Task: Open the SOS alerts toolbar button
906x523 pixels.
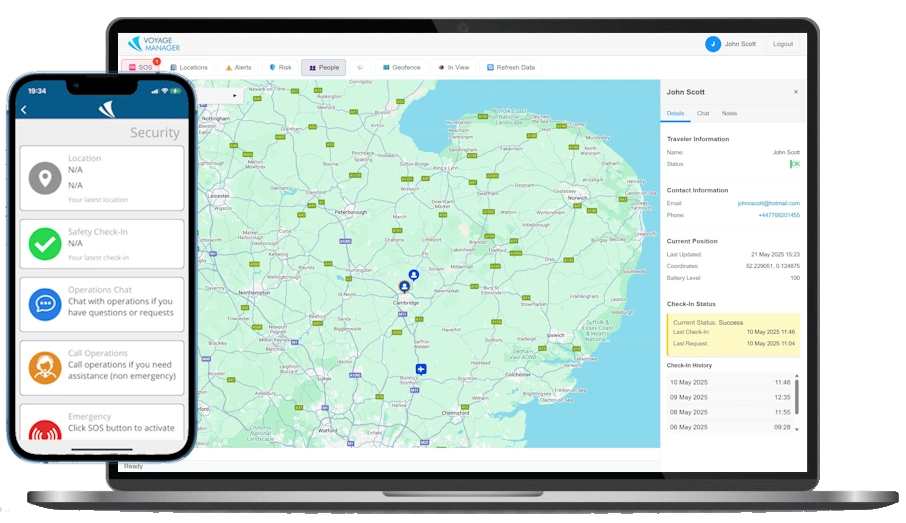Action: tap(140, 68)
